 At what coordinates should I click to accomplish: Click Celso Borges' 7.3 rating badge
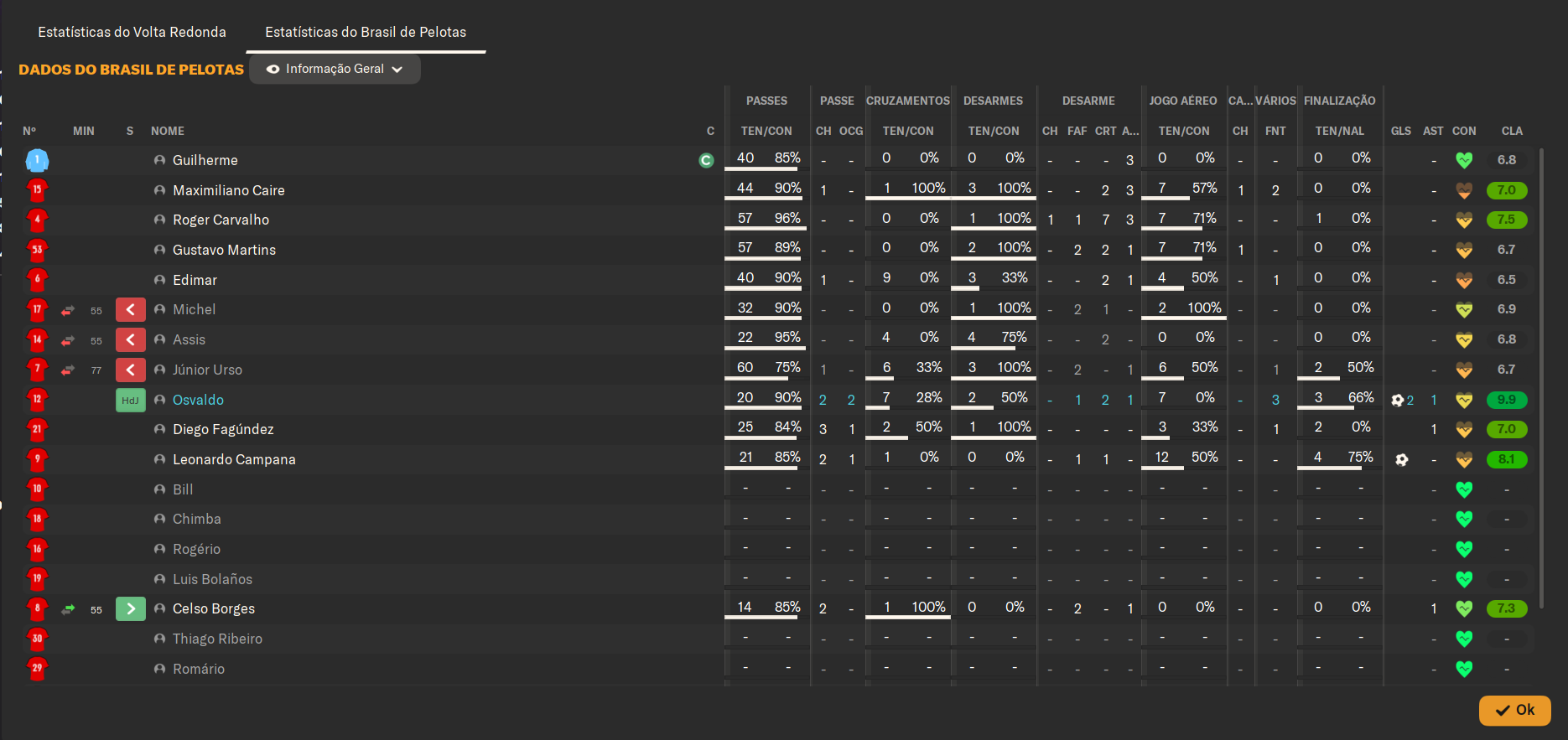[x=1507, y=608]
